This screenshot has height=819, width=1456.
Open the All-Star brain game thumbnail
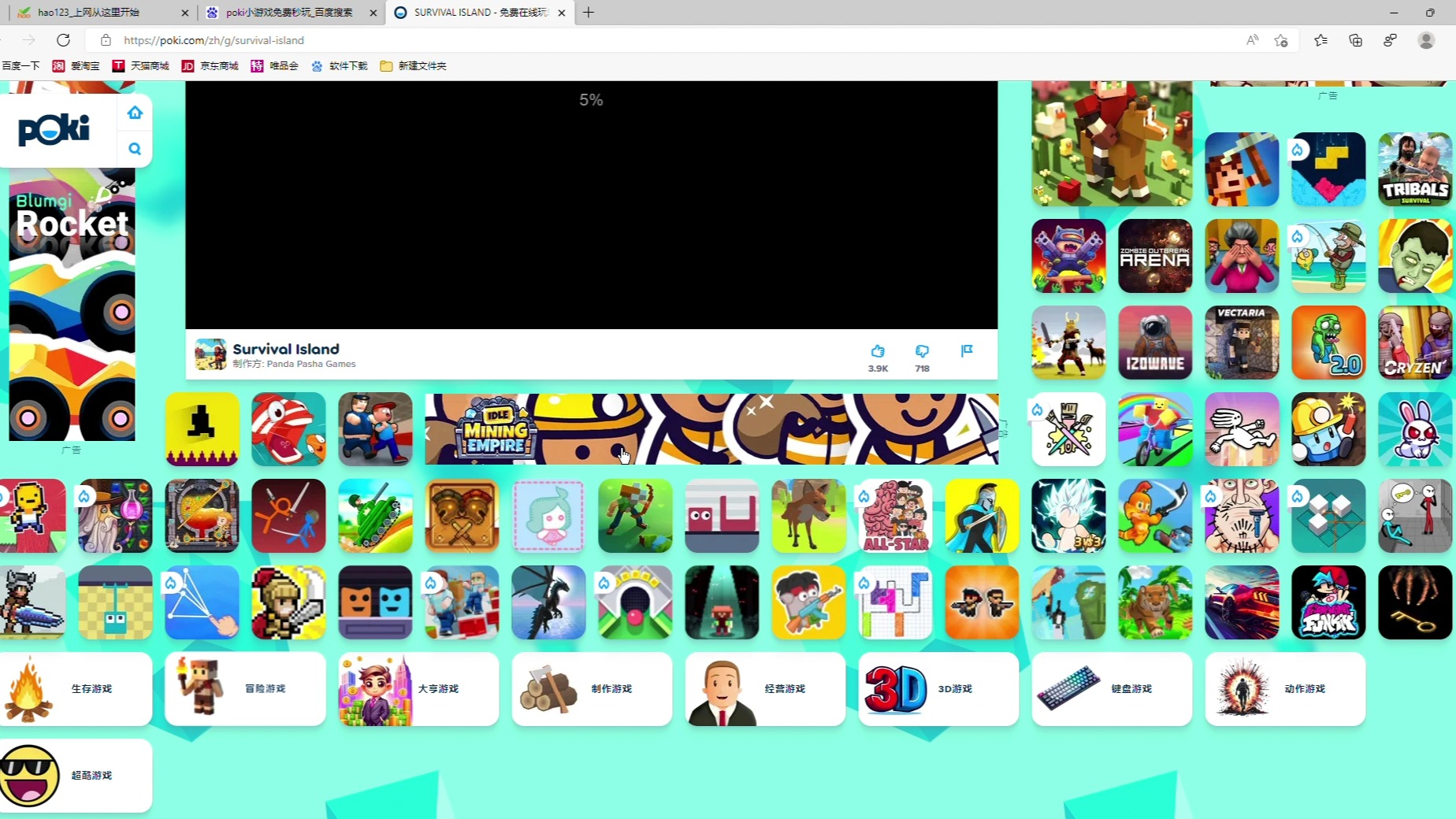895,516
